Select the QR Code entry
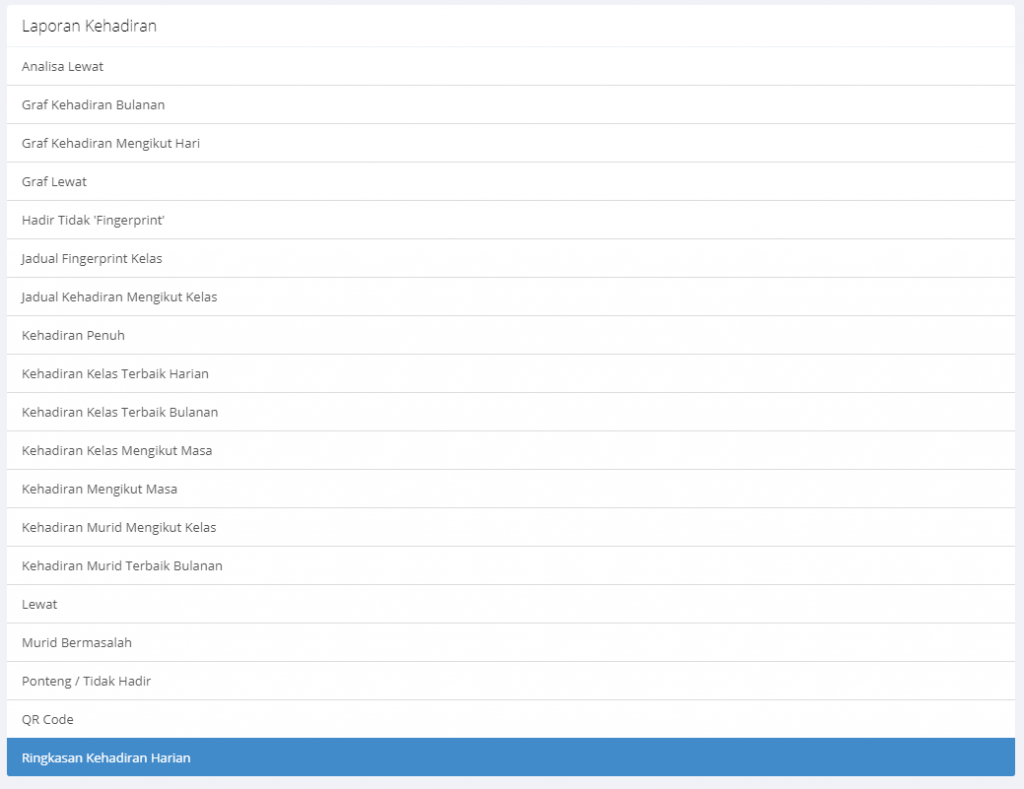 [511, 719]
